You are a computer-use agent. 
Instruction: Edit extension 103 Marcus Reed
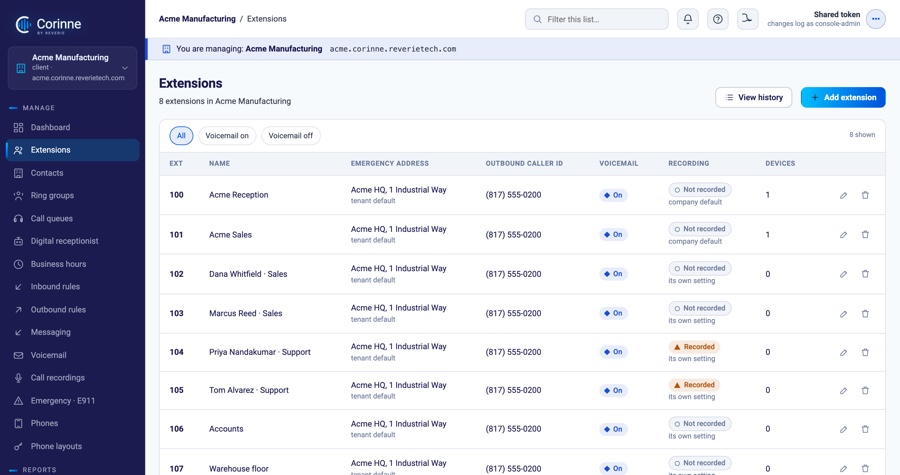click(843, 314)
